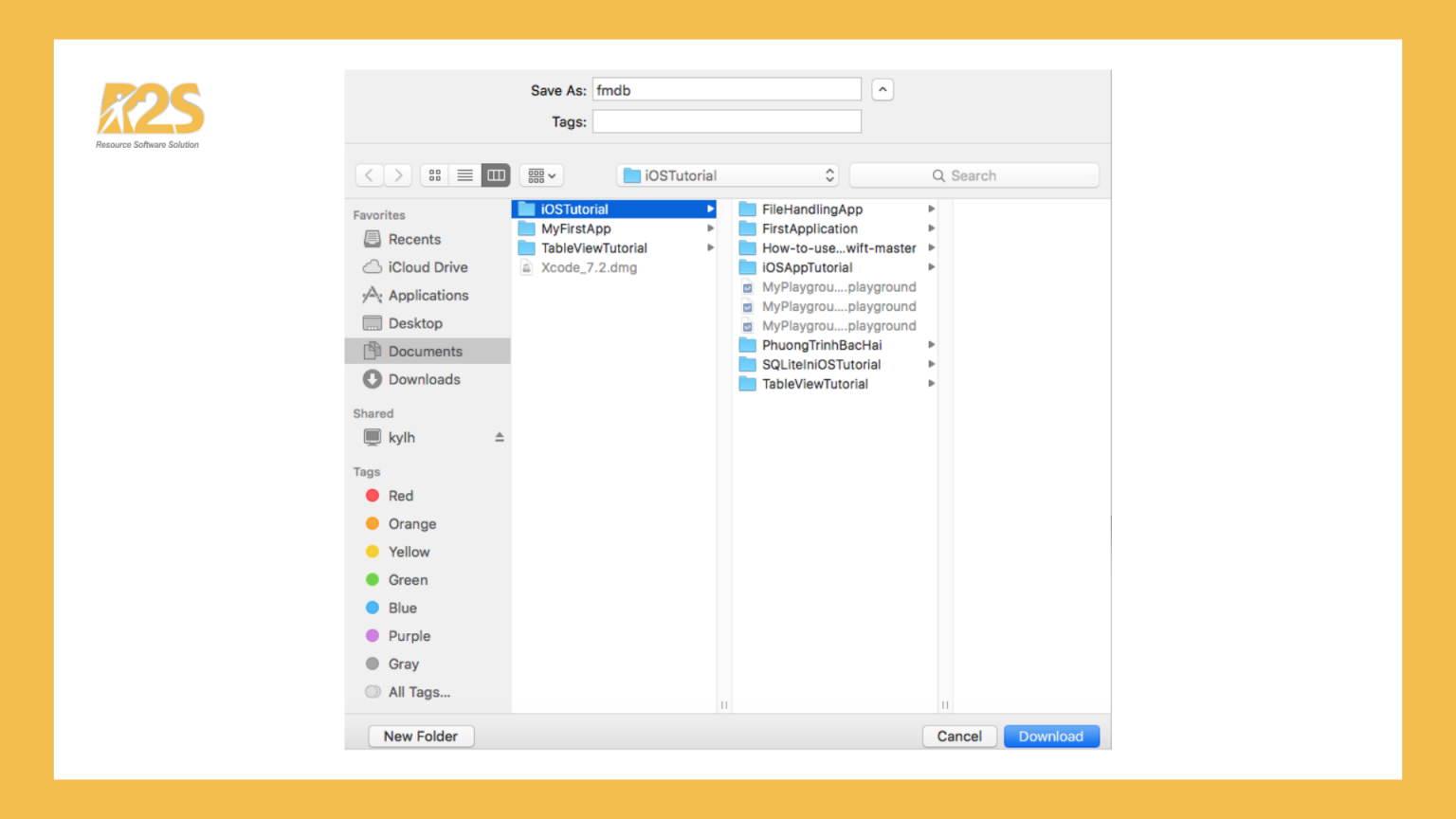Open the iOSTutorial location dropdown
This screenshot has height=819, width=1456.
click(726, 174)
